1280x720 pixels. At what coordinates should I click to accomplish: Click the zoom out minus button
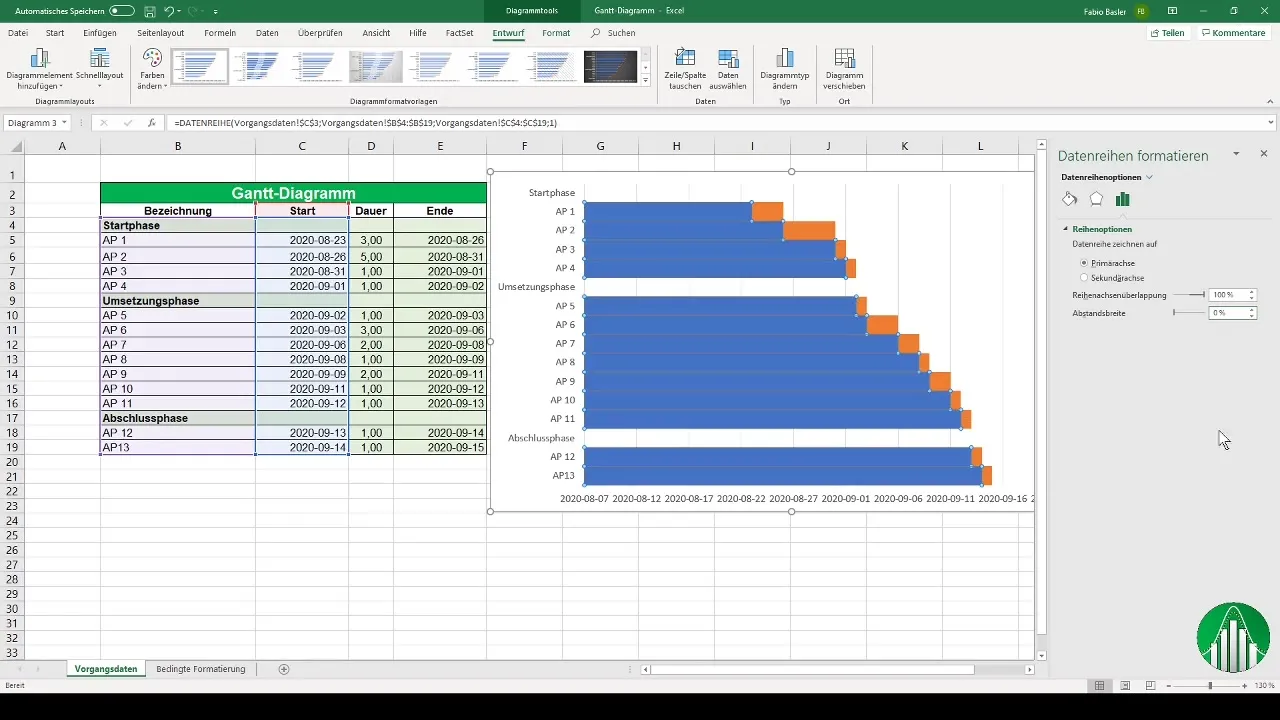pos(1166,686)
